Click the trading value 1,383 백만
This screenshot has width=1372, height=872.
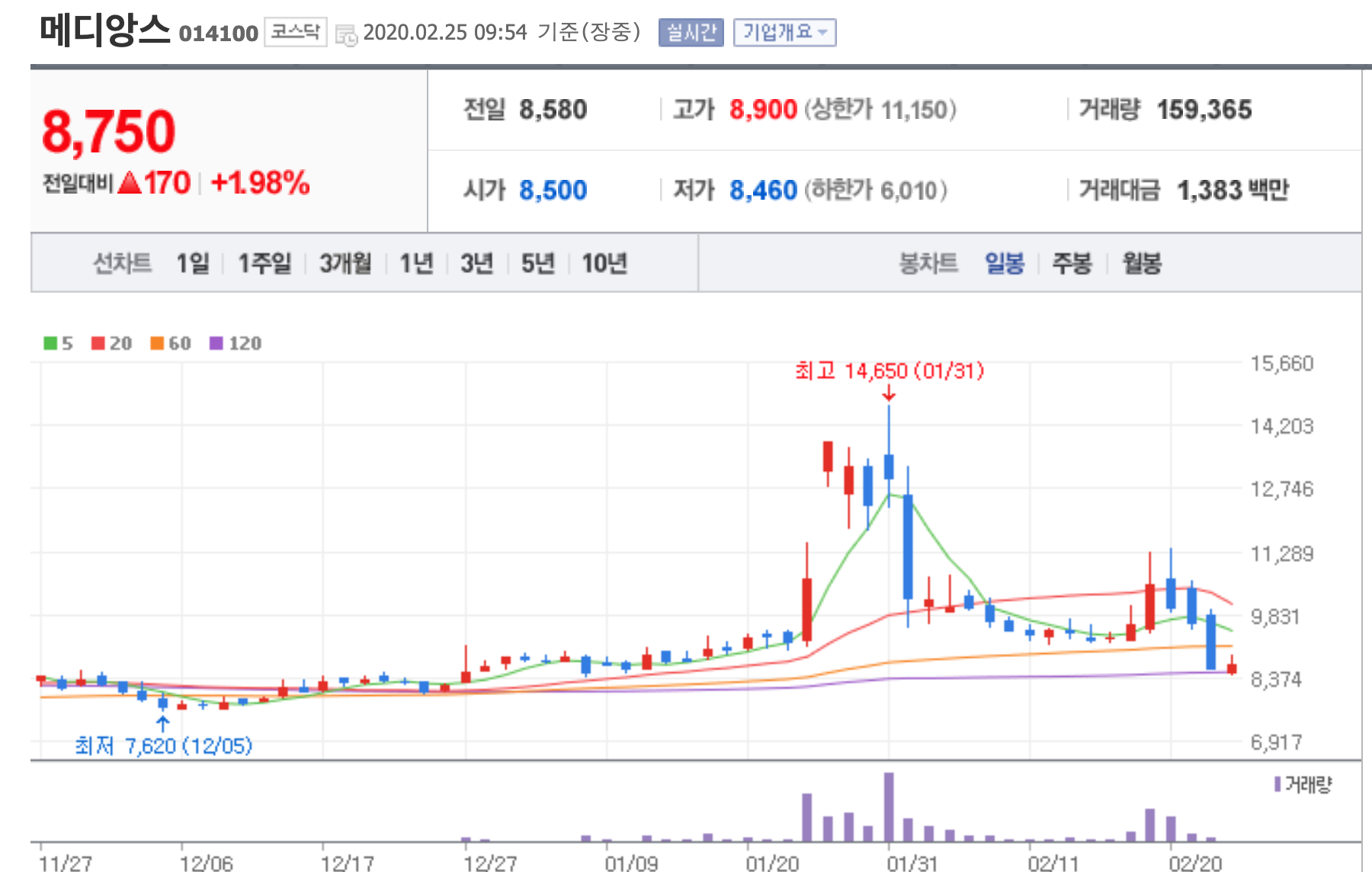(1233, 190)
